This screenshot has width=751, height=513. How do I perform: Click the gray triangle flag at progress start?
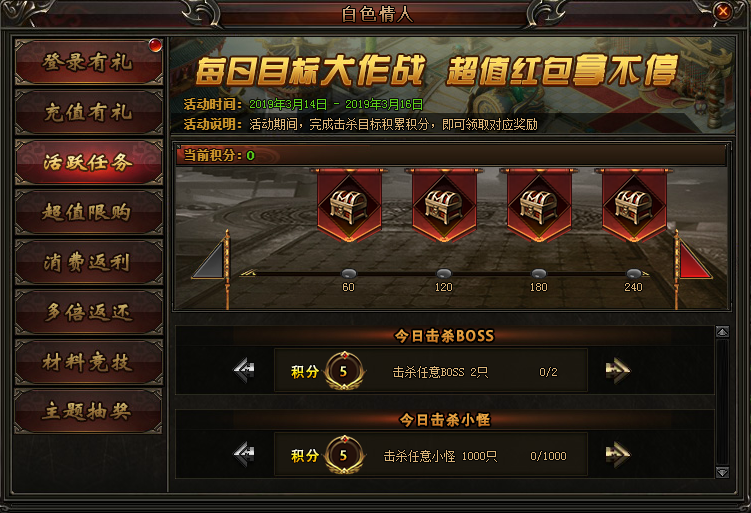(210, 260)
